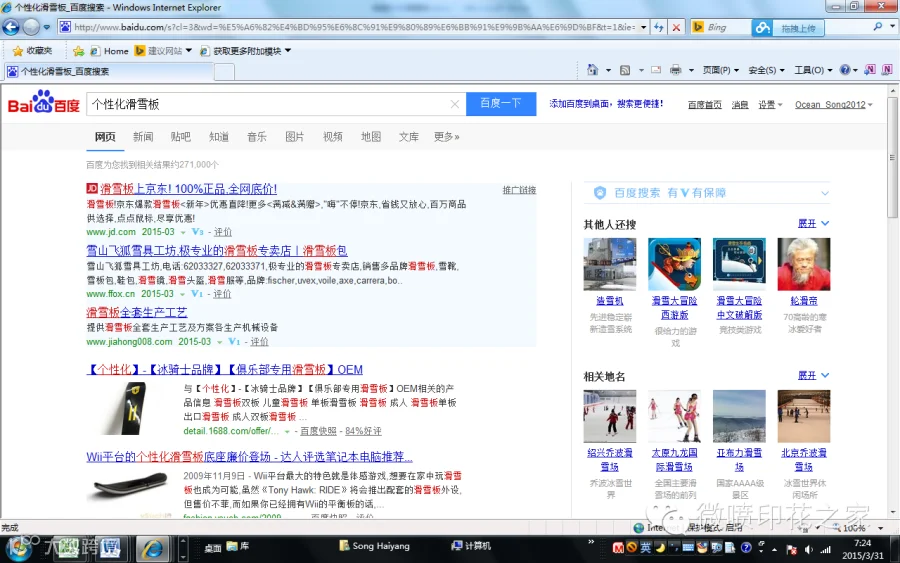Click the browser address bar URL field
Viewport: 900px width, 563px height.
click(354, 27)
